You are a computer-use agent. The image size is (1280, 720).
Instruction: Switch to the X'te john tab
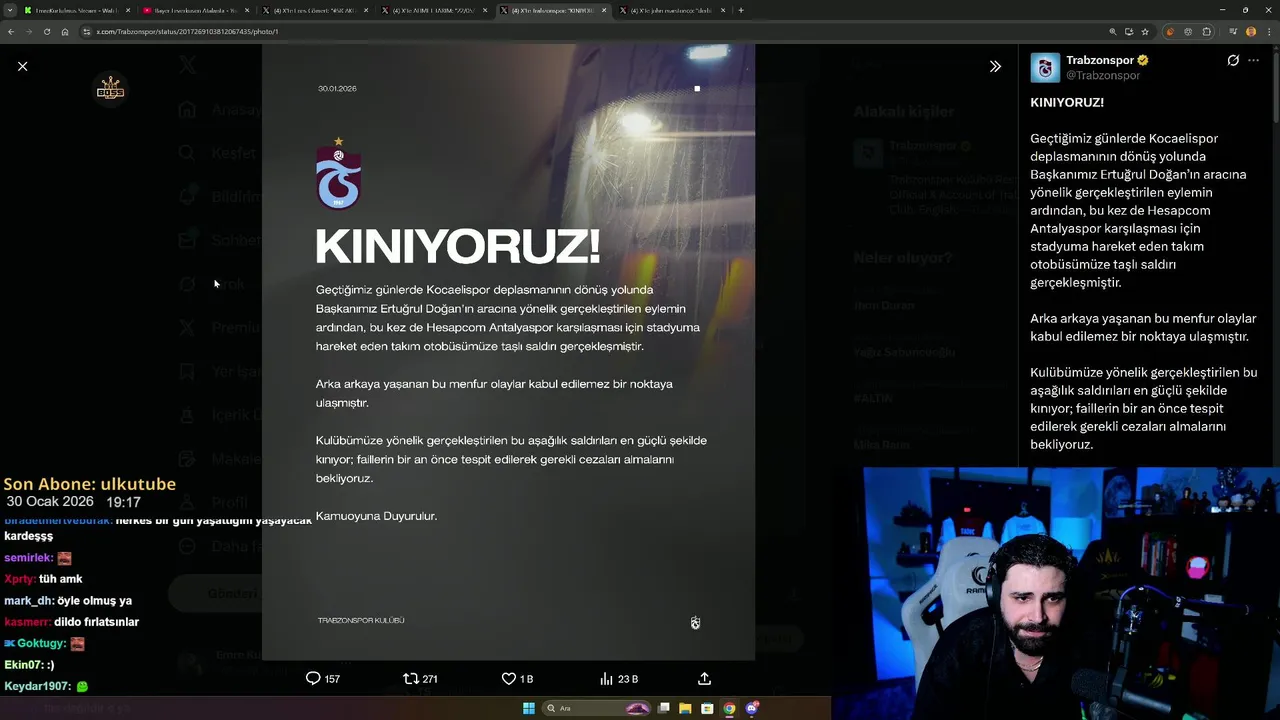pos(672,10)
